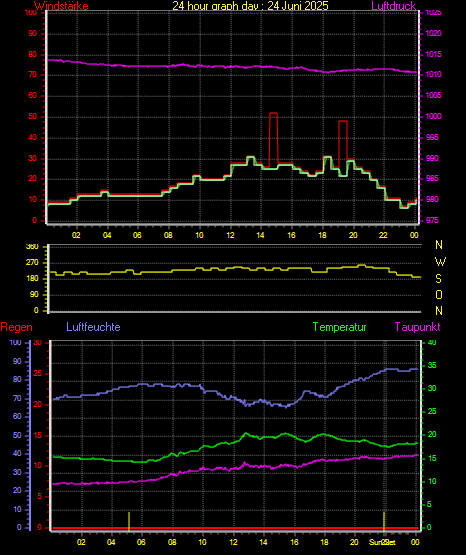Click the yellow sunrise marker line near 05
The height and width of the screenshot is (555, 466).
(129, 521)
